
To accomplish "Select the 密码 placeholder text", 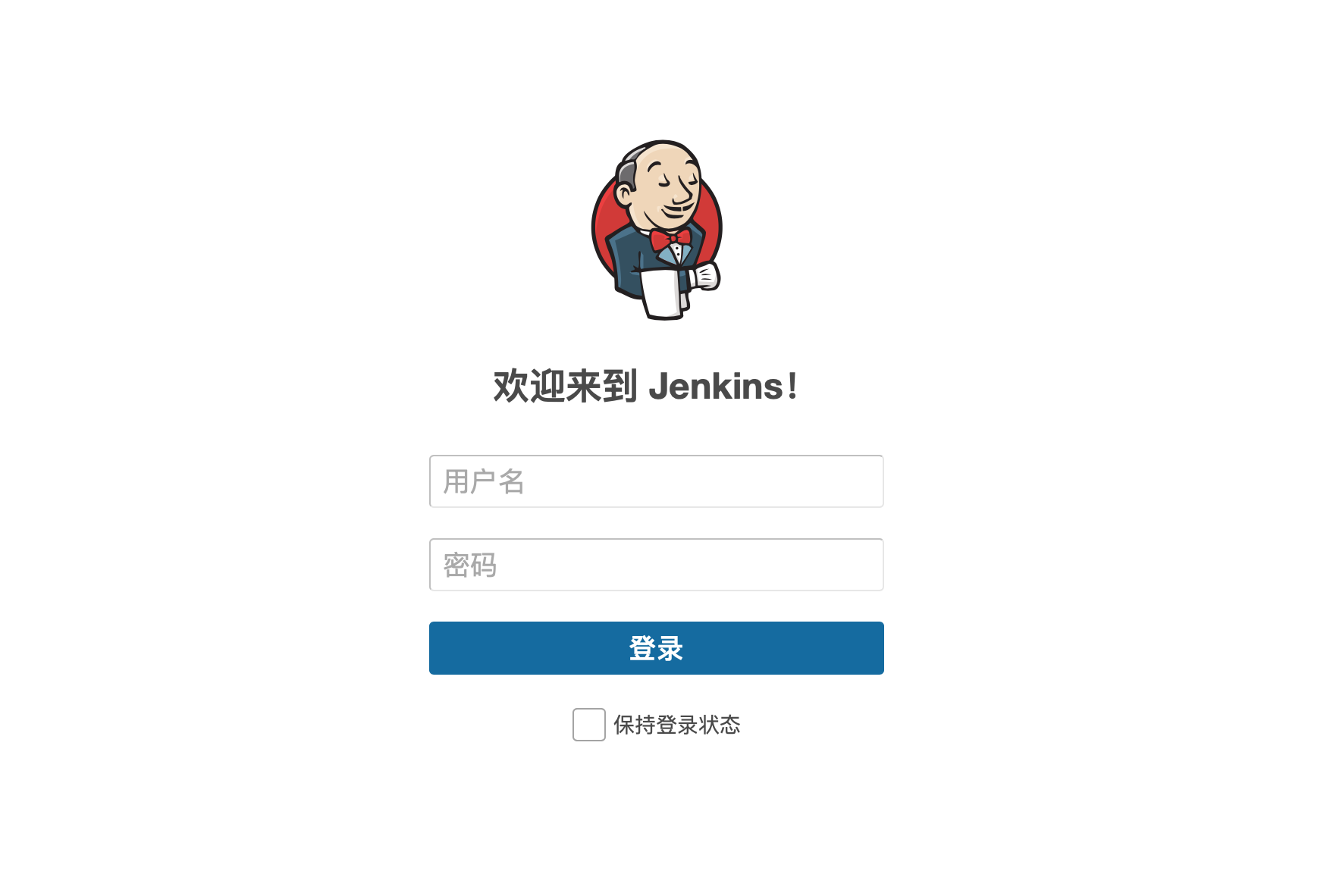I will click(470, 565).
